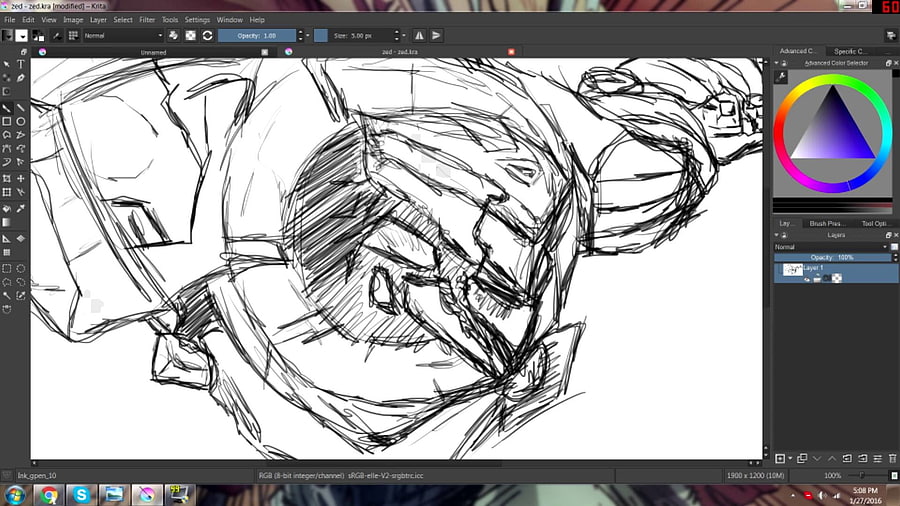Switch to the Tool Options docker tab
The width and height of the screenshot is (900, 506).
[875, 223]
